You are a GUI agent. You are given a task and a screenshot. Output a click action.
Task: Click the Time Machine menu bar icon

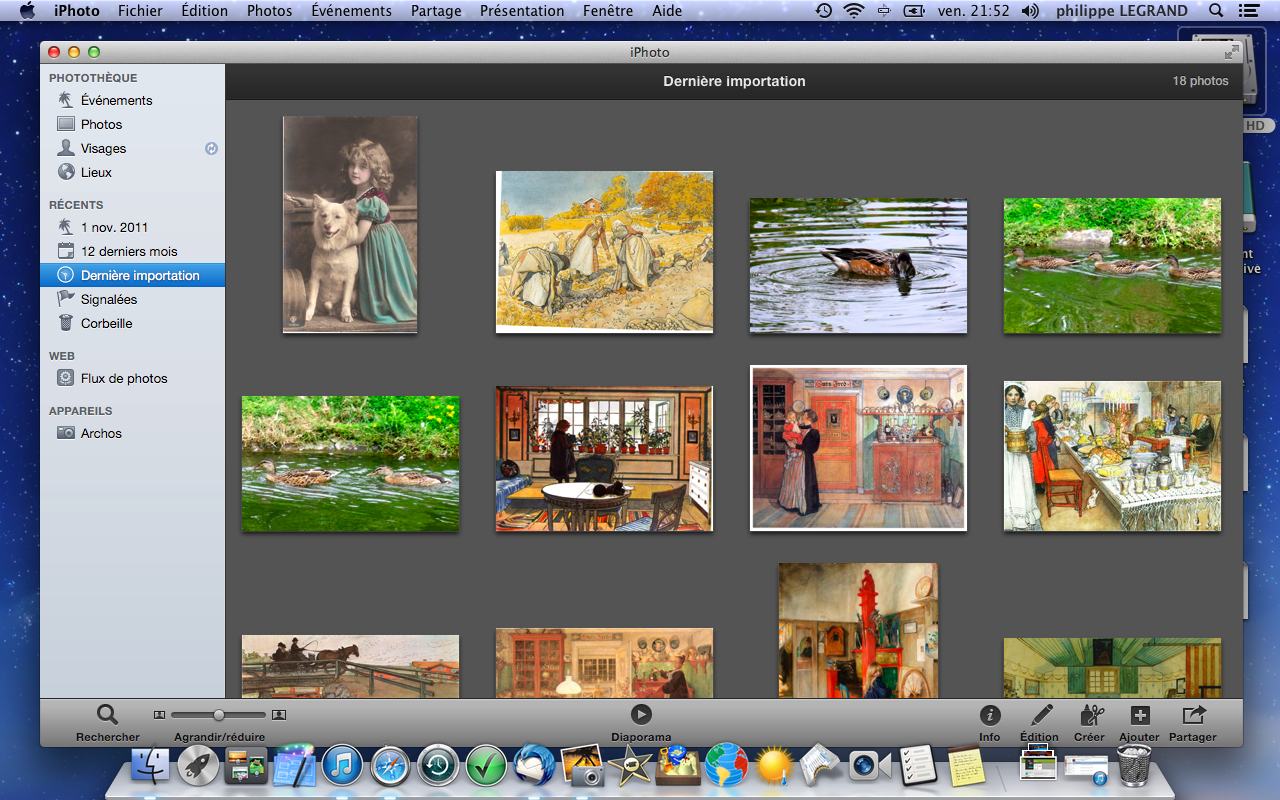[823, 11]
